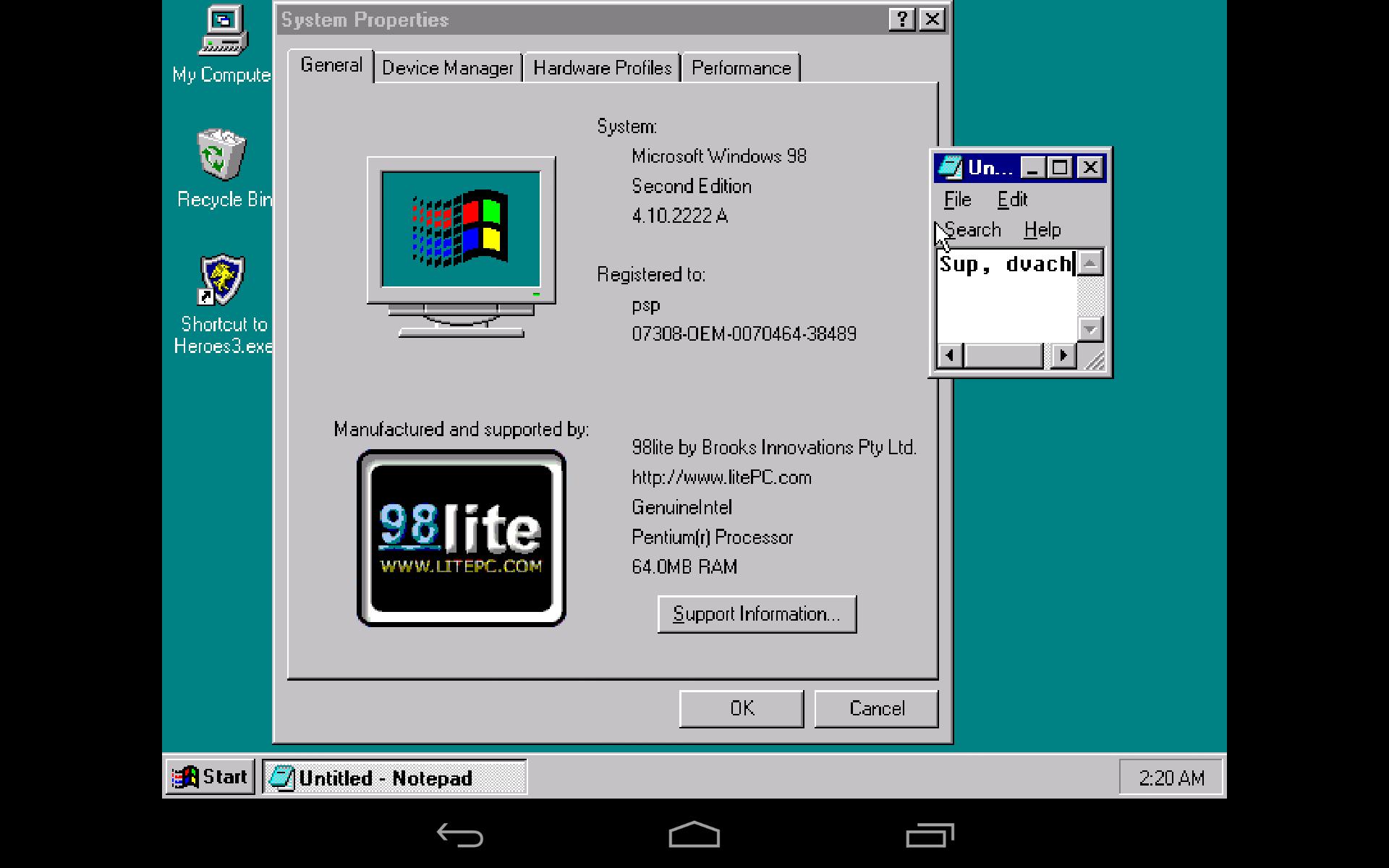This screenshot has height=868, width=1389.
Task: Open Notepad's Search menu
Action: click(x=972, y=230)
